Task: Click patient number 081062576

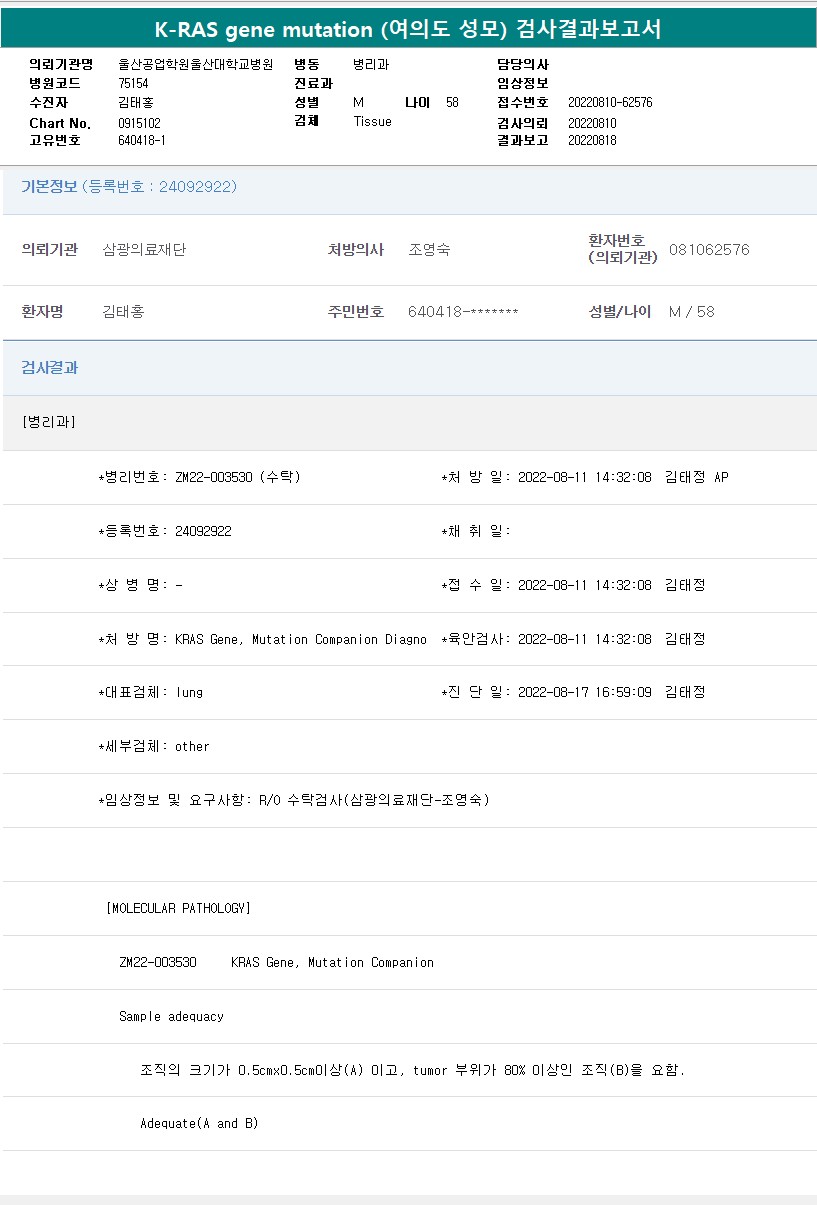Action: pyautogui.click(x=709, y=250)
